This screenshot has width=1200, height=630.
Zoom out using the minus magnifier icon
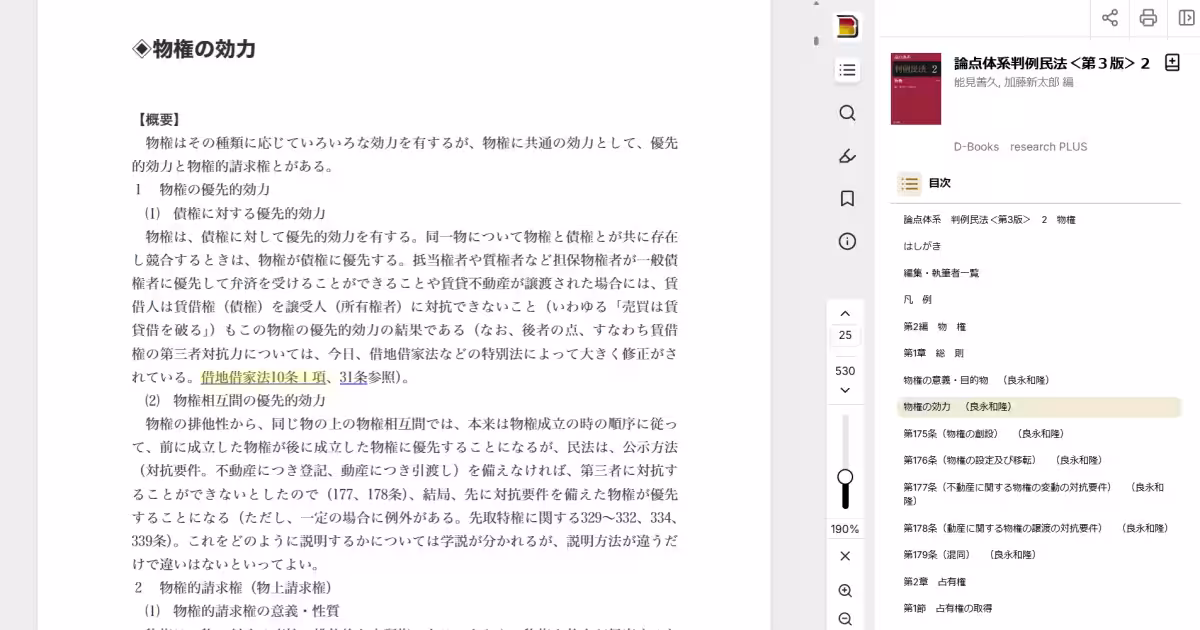pos(846,620)
